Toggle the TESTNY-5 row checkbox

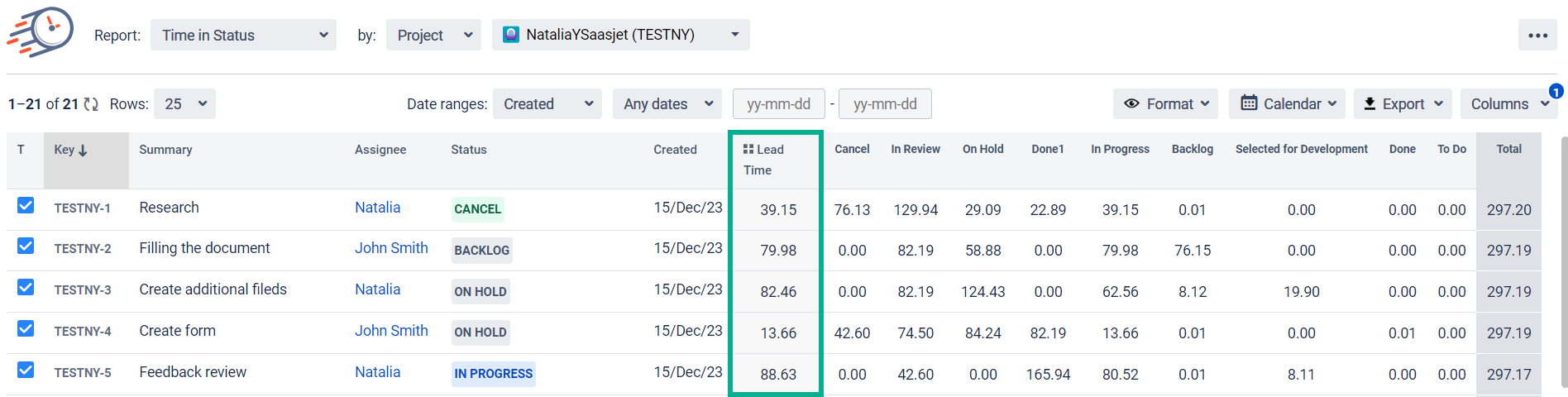[x=26, y=370]
